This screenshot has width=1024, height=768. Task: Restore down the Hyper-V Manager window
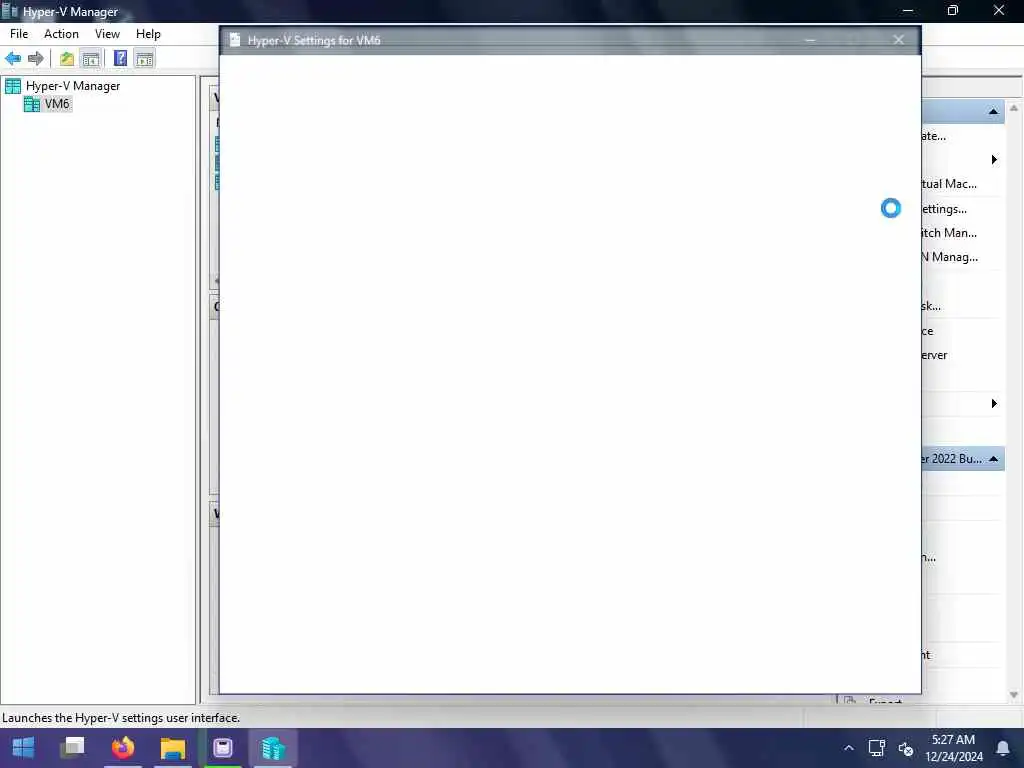pos(953,11)
